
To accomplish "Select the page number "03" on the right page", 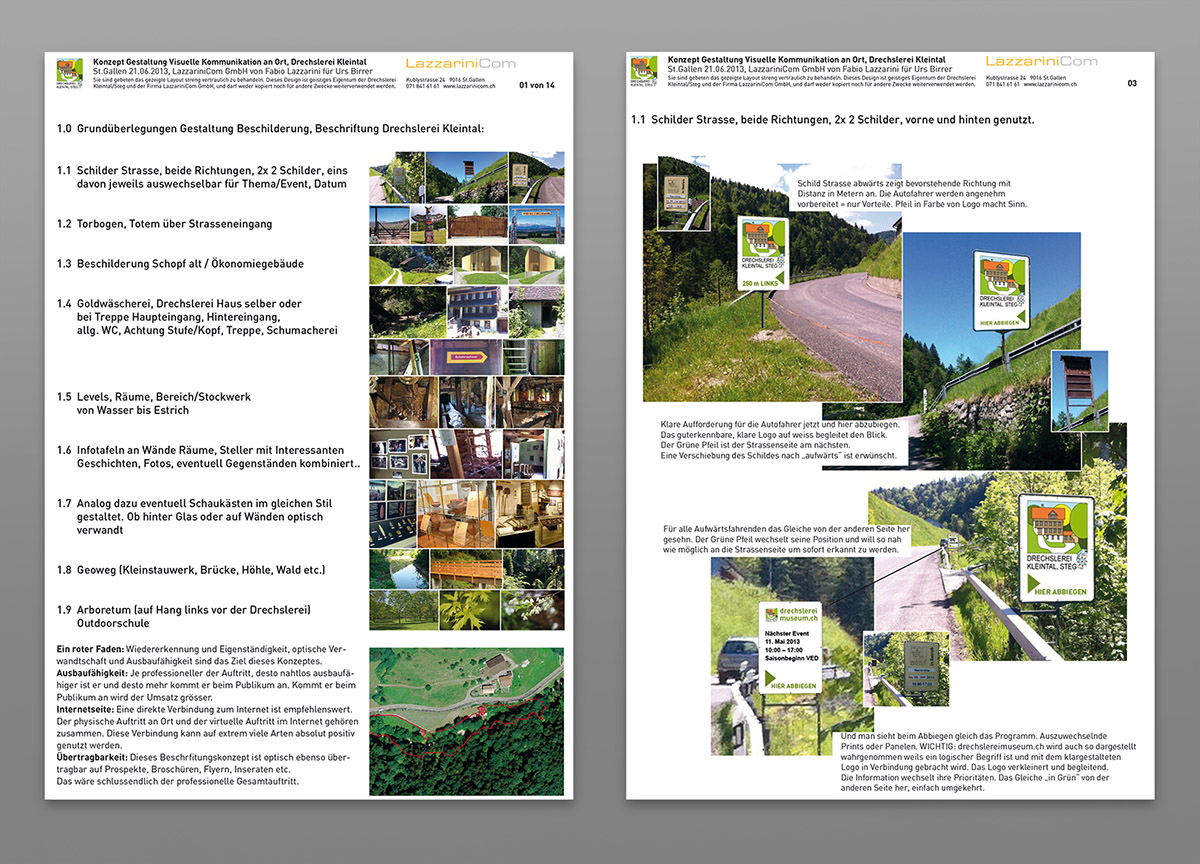I will point(1132,84).
